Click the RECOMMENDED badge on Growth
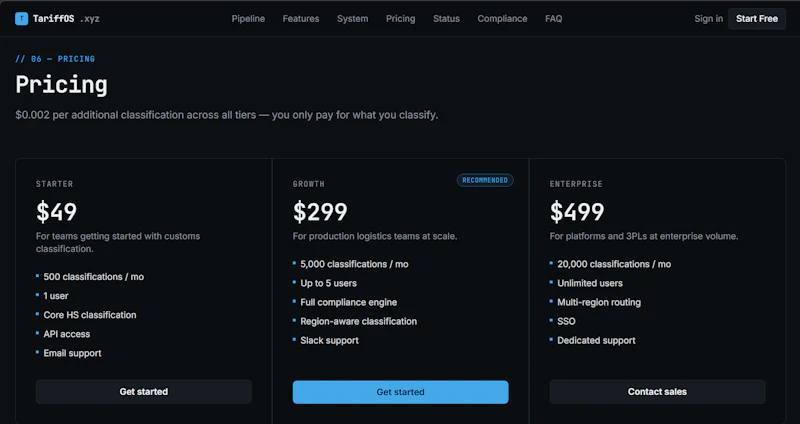 click(485, 180)
